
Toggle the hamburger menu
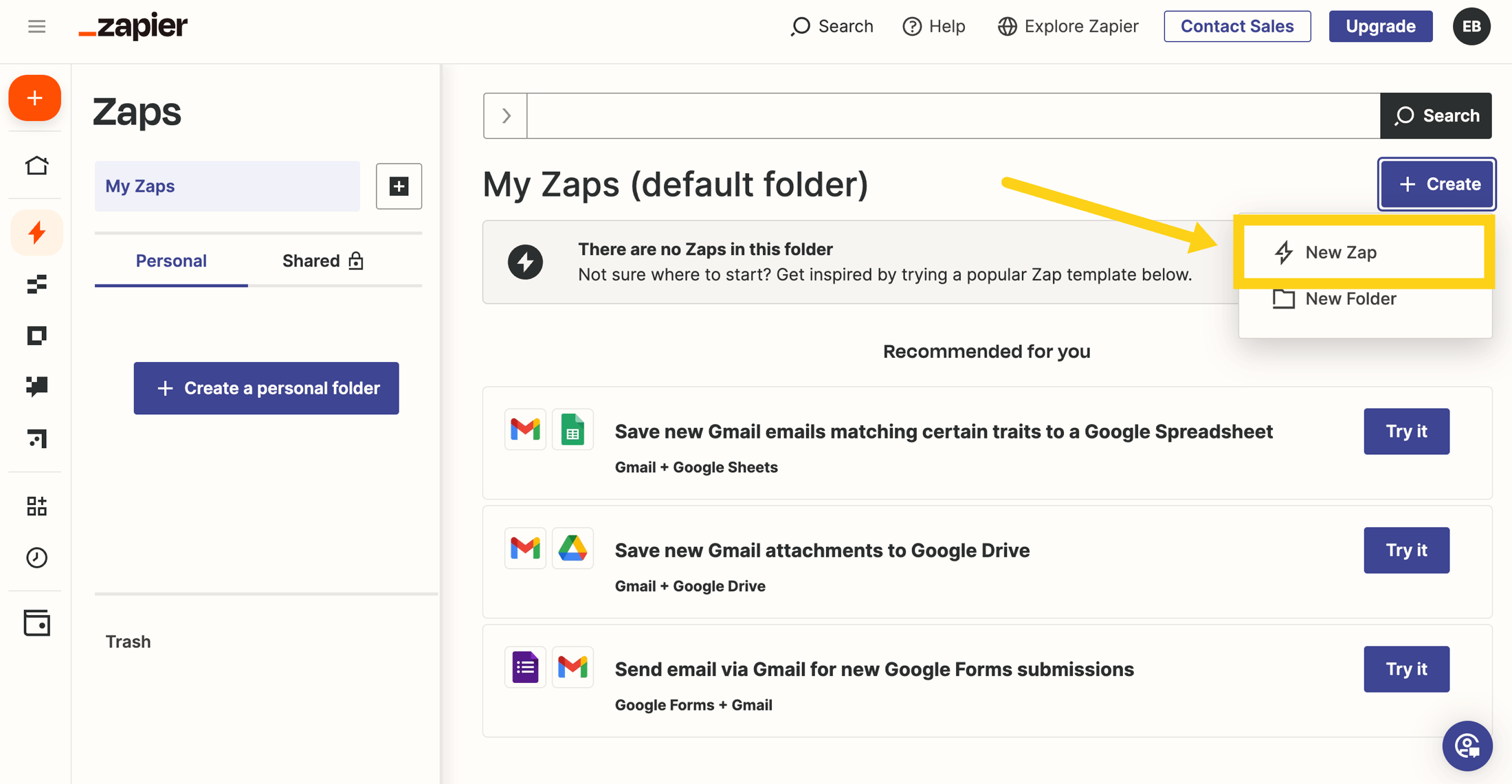click(36, 26)
